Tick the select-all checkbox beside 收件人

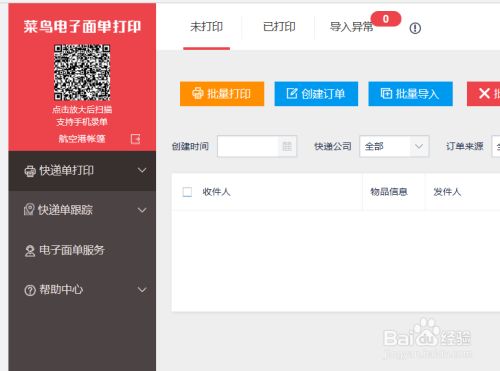click(187, 192)
